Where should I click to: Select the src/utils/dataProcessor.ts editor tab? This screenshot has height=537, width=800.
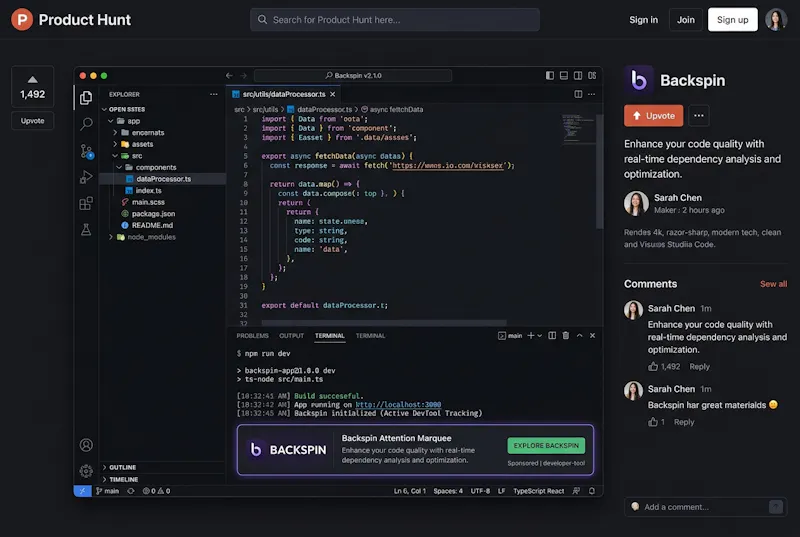coord(284,94)
